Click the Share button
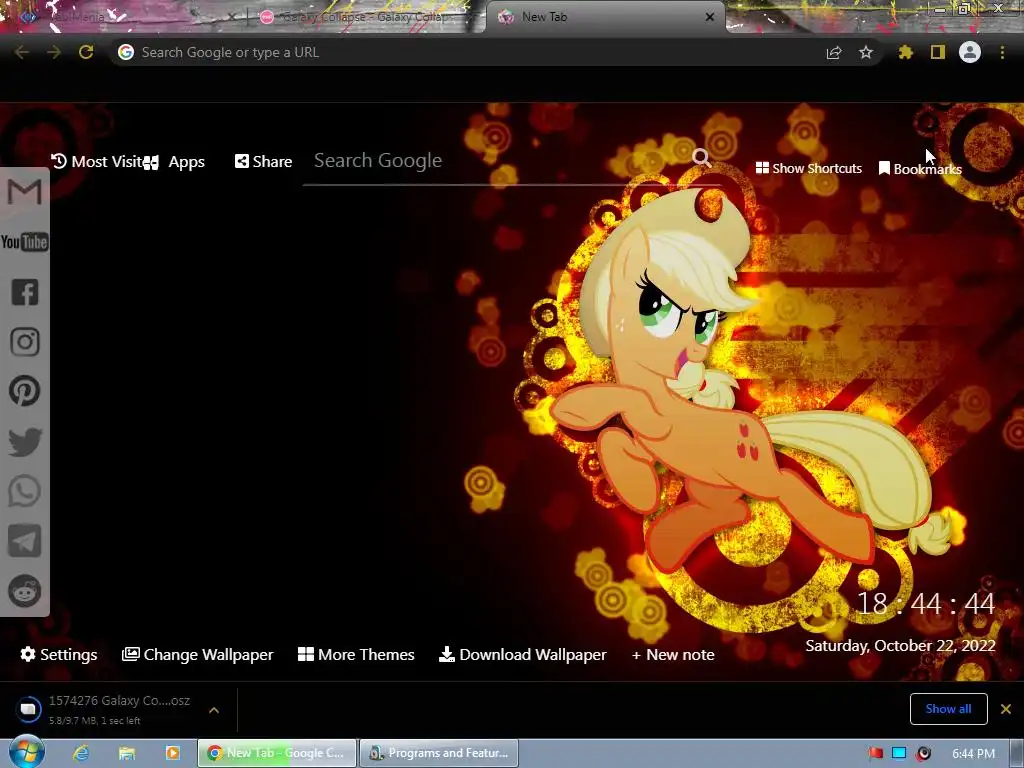The width and height of the screenshot is (1024, 768). point(263,161)
